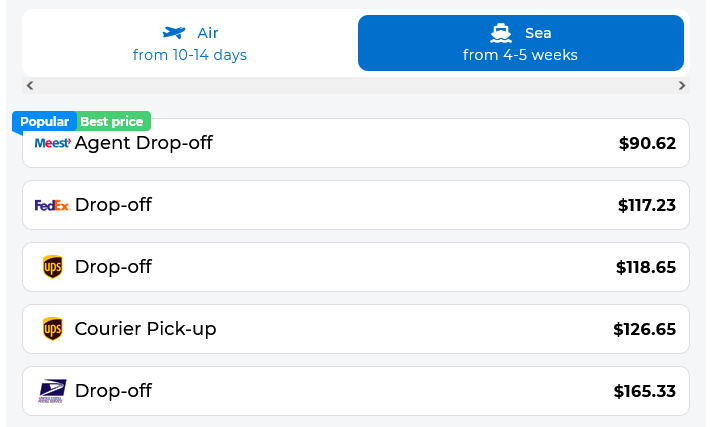Click the airplane icon on Air tab
The width and height of the screenshot is (726, 427).
click(x=174, y=32)
